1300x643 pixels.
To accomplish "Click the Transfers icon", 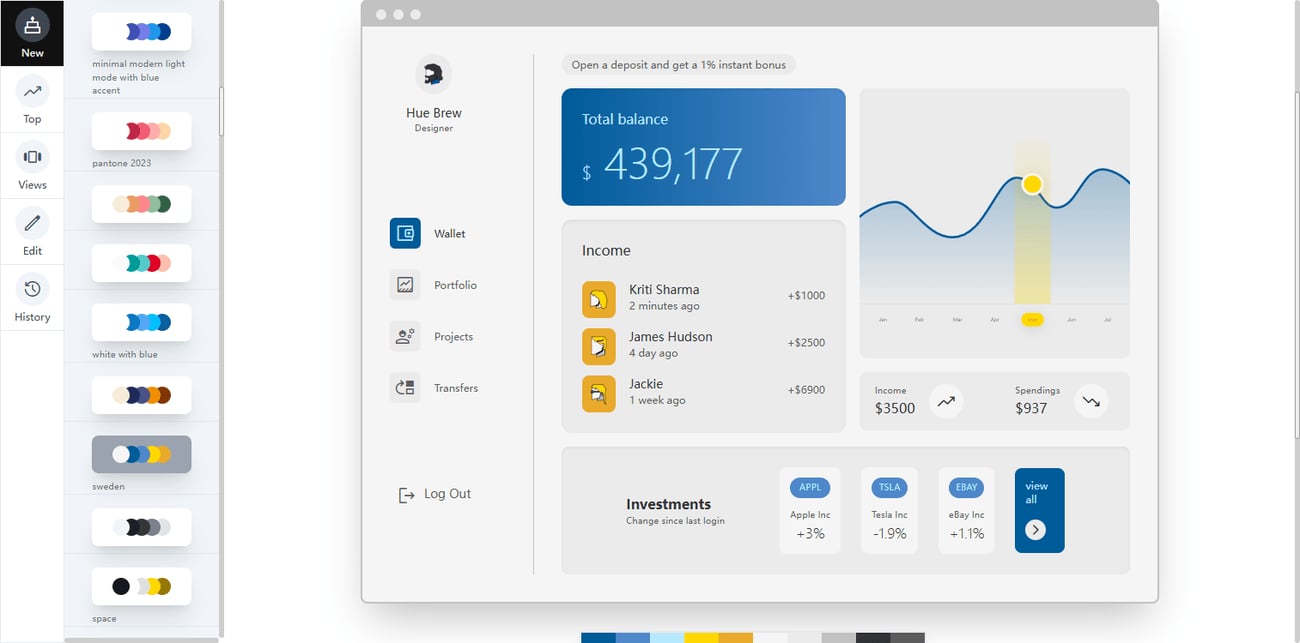I will (405, 388).
